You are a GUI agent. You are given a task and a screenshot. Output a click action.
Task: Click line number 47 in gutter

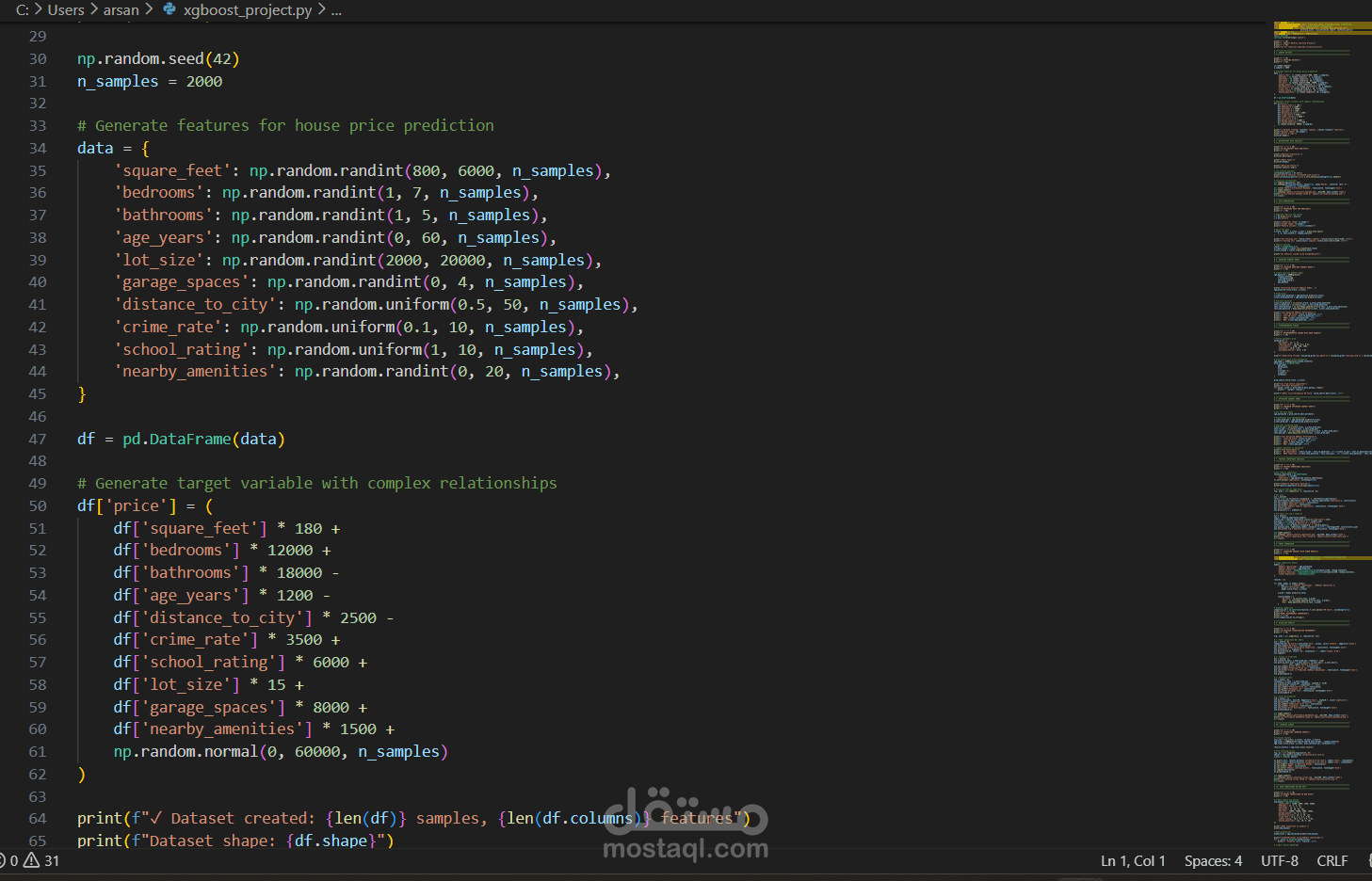coord(38,439)
